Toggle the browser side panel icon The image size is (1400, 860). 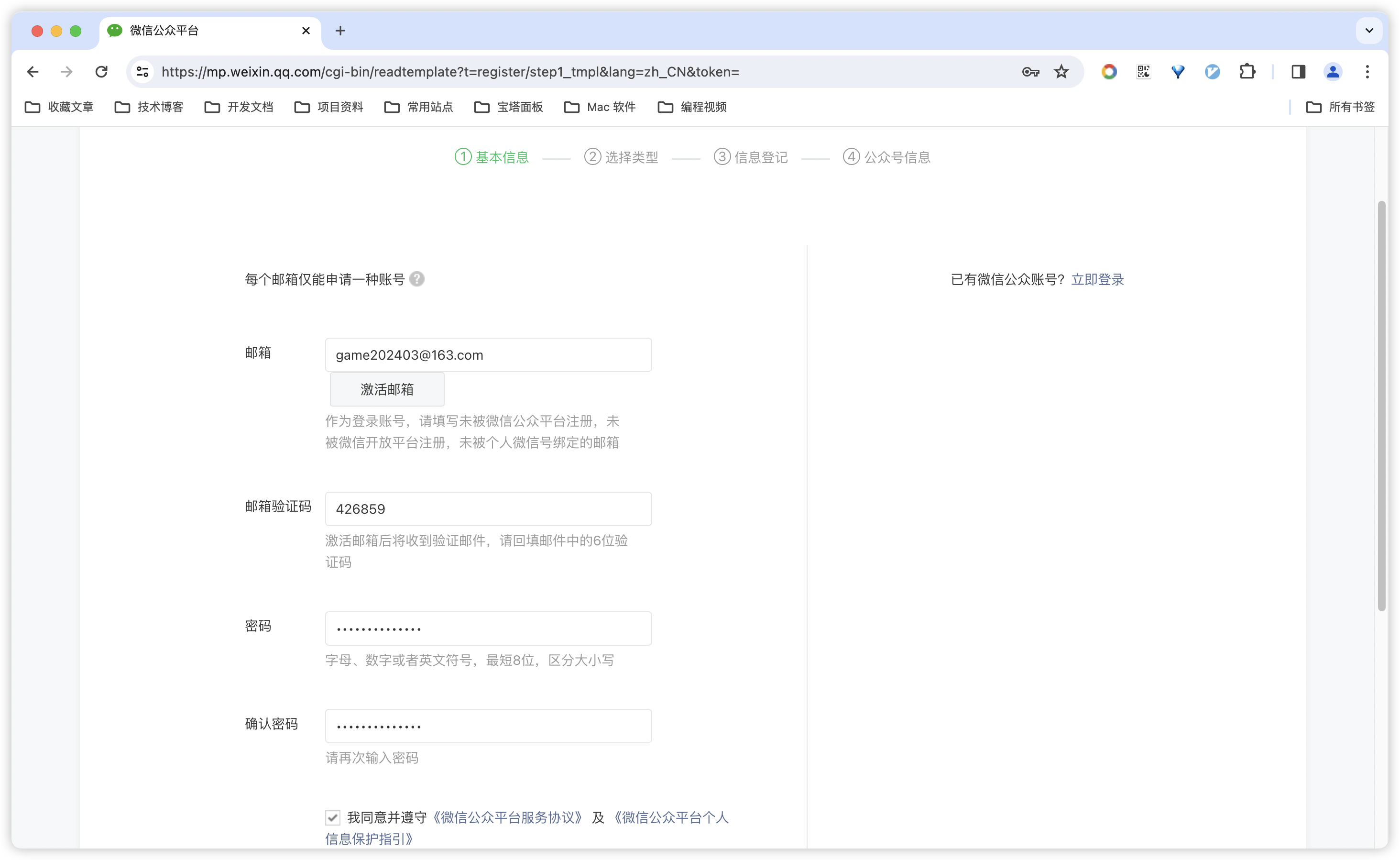1298,72
